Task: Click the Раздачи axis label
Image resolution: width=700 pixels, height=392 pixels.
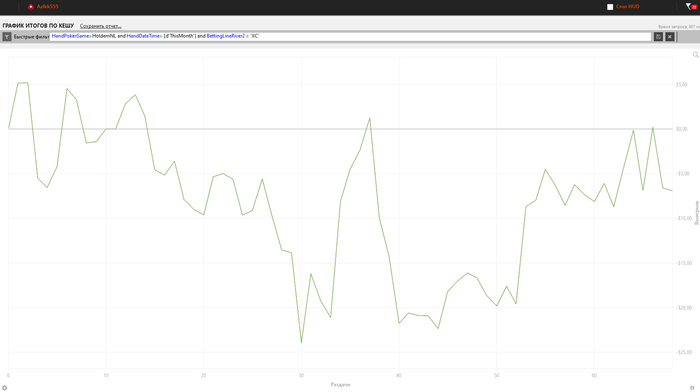Action: 340,384
